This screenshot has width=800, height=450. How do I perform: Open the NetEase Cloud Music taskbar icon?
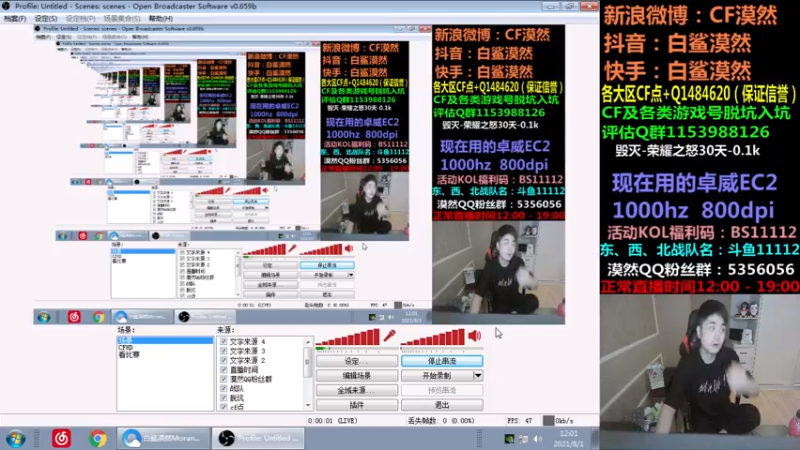[61, 438]
